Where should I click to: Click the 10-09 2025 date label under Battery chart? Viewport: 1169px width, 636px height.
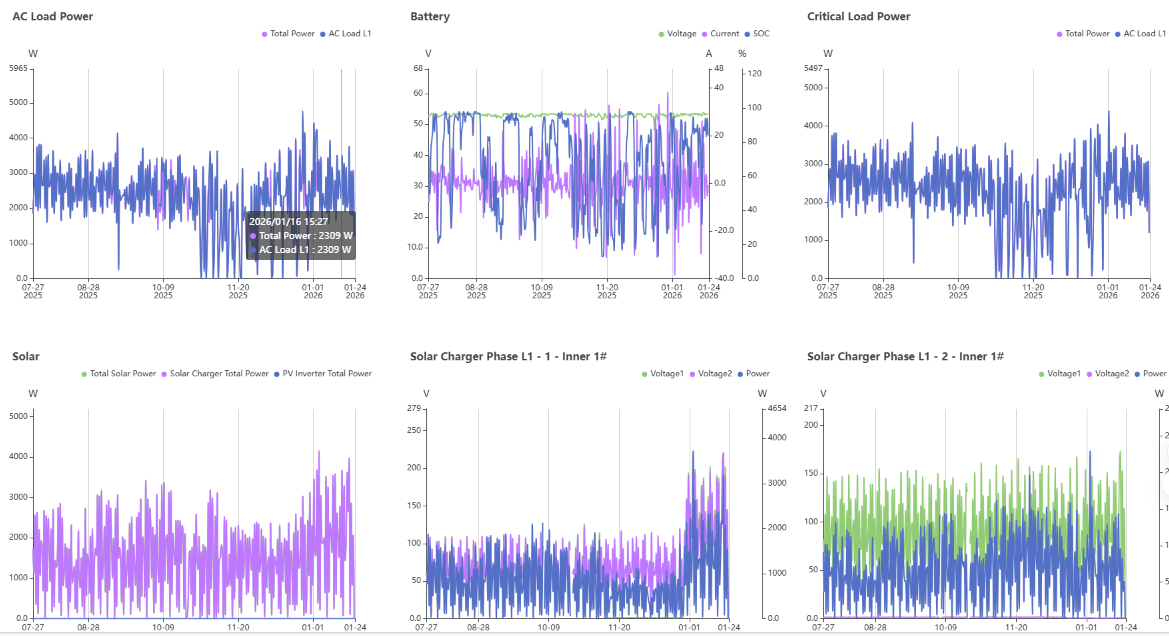(x=540, y=290)
